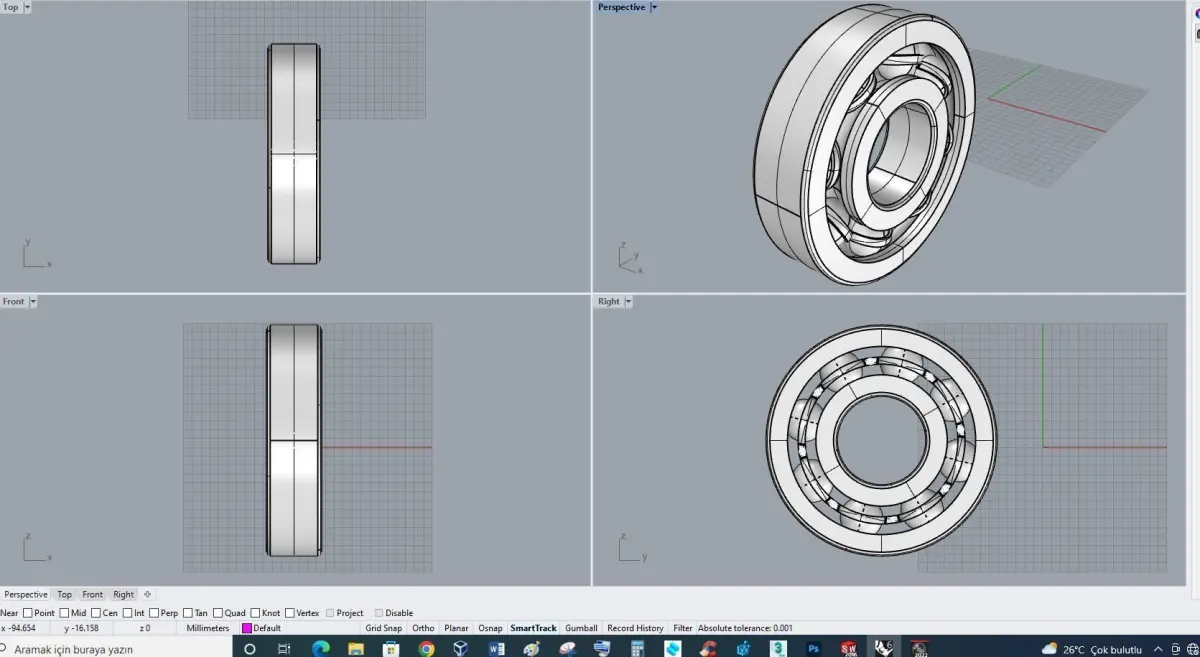Open the Default layer selector in status bar

tap(300, 628)
